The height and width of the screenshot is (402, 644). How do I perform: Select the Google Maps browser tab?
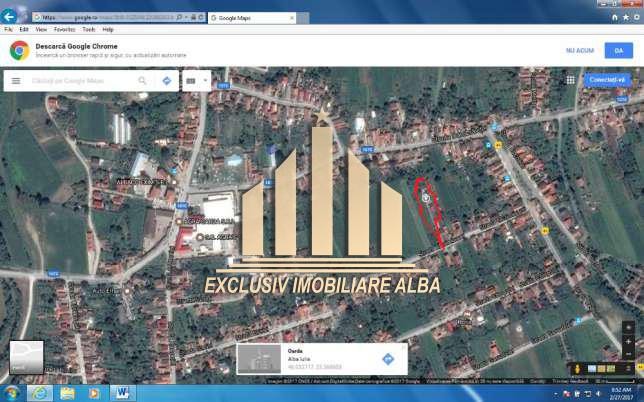click(251, 18)
